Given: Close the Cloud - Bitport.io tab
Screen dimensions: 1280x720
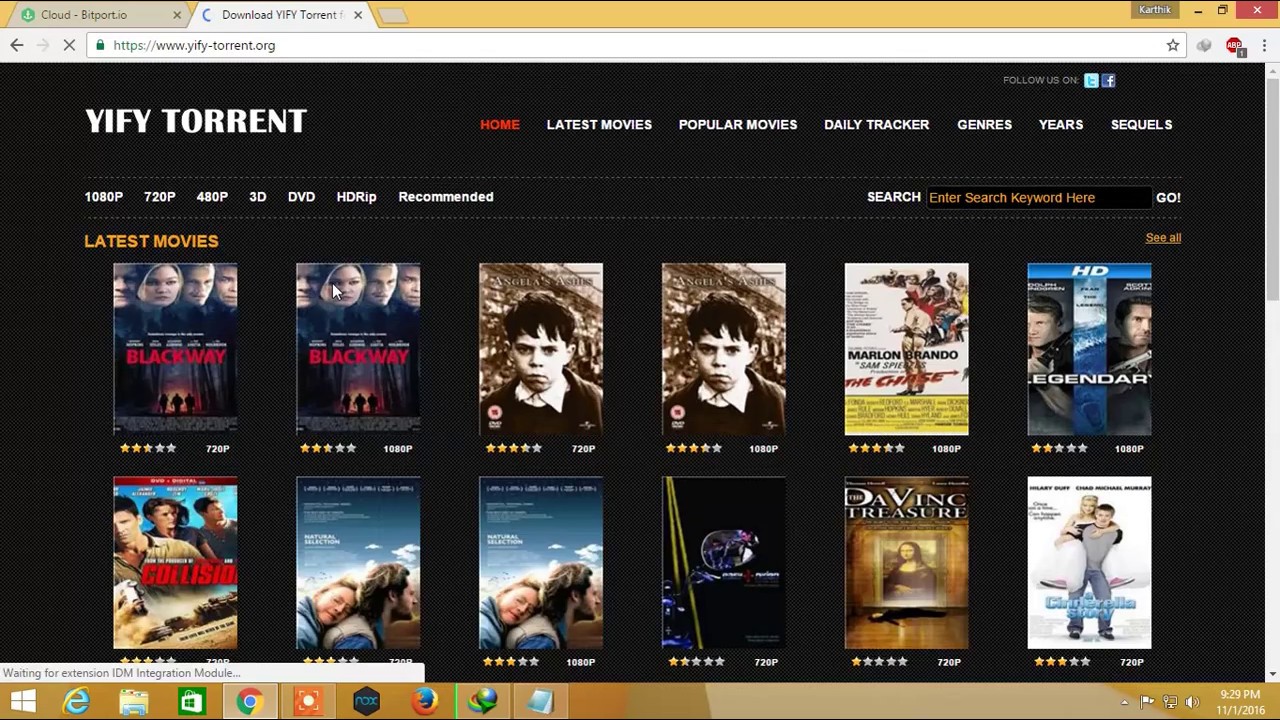Looking at the screenshot, I should tap(177, 15).
